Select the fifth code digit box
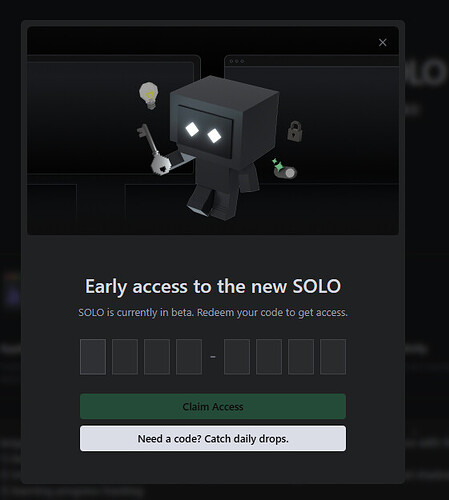Screen dimensions: 449x500 pos(237,357)
